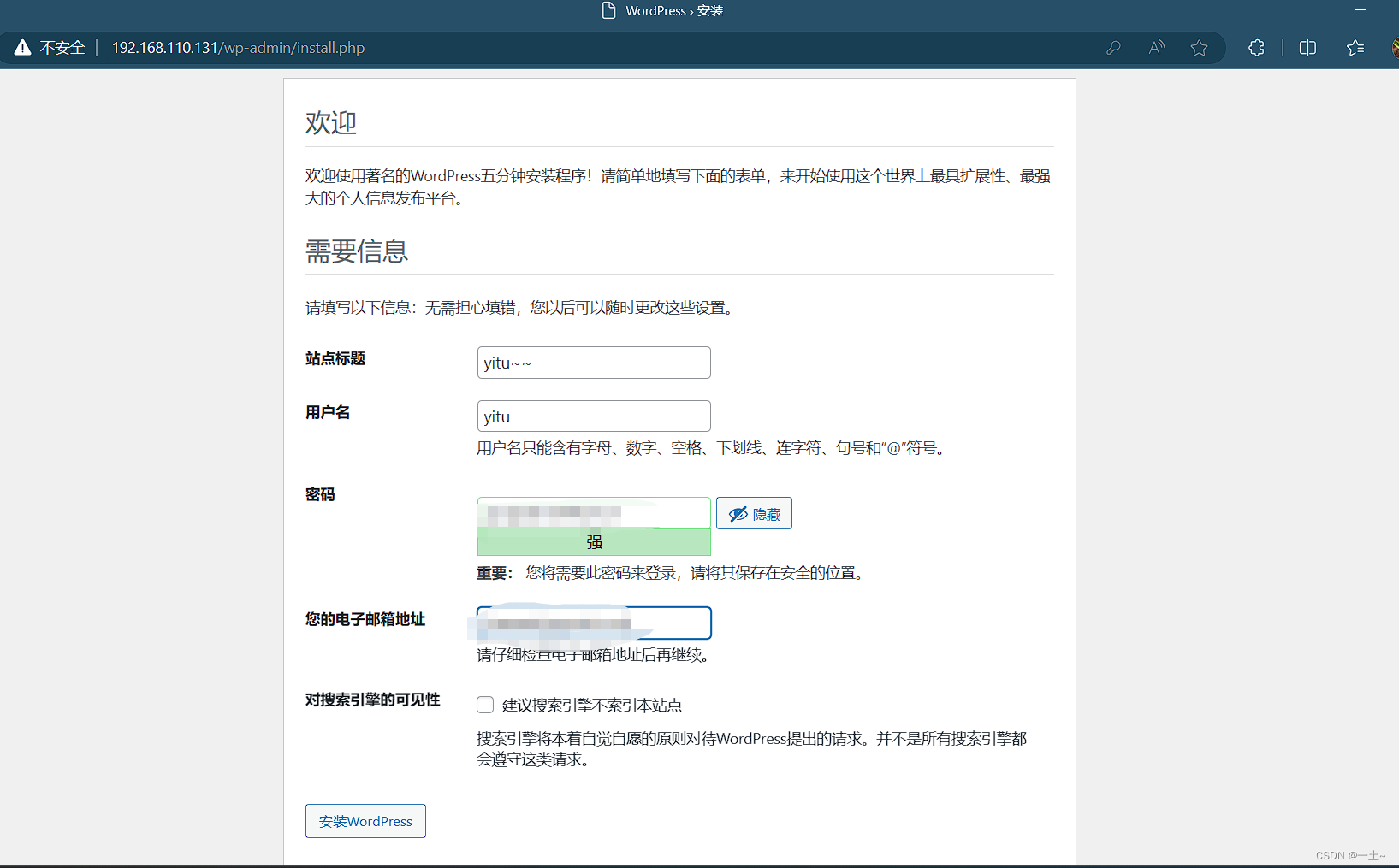The image size is (1399, 868).
Task: Click the 不安全 warning triangle badge
Action: click(22, 47)
